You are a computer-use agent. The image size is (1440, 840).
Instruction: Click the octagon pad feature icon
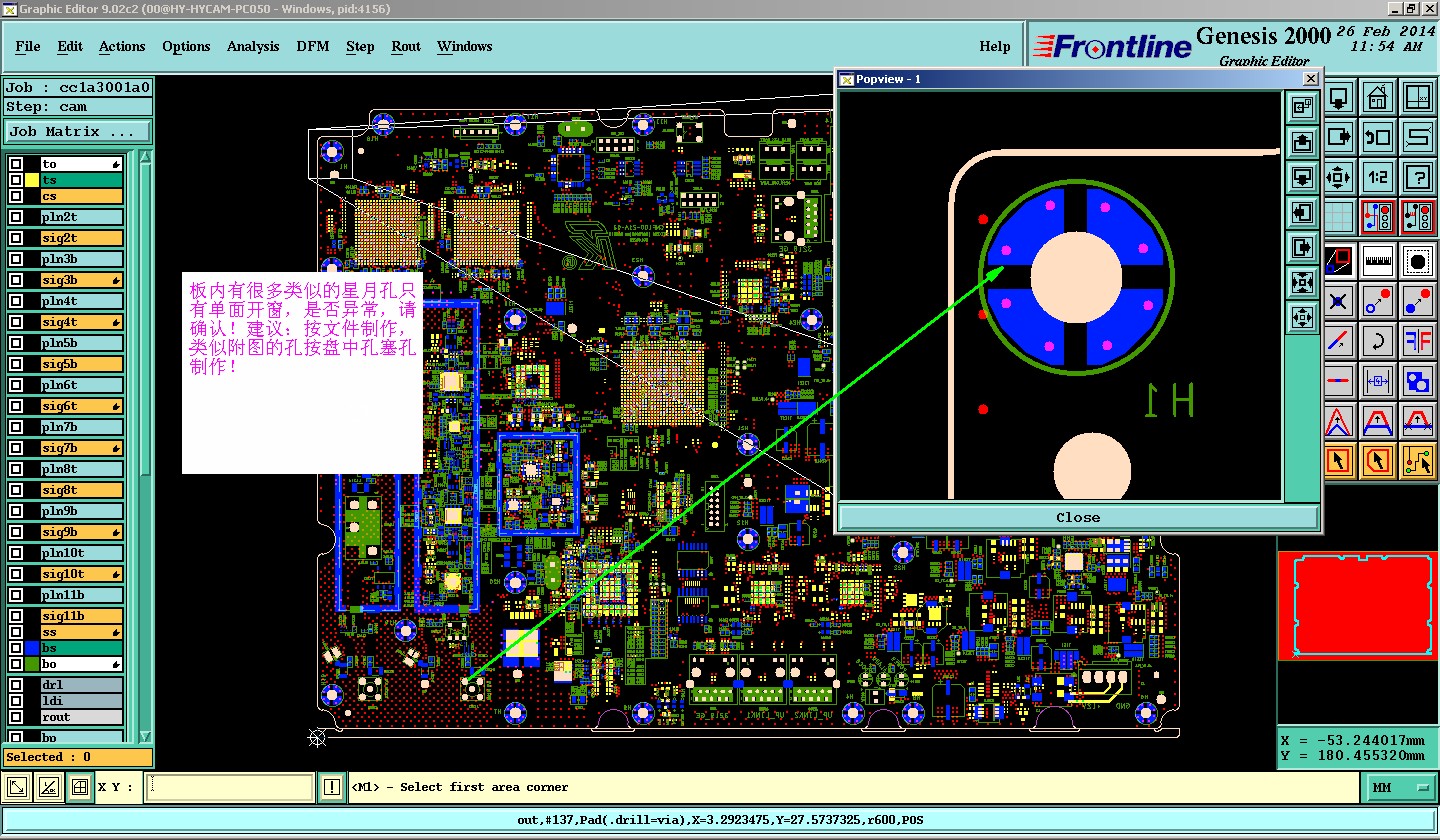1418,260
